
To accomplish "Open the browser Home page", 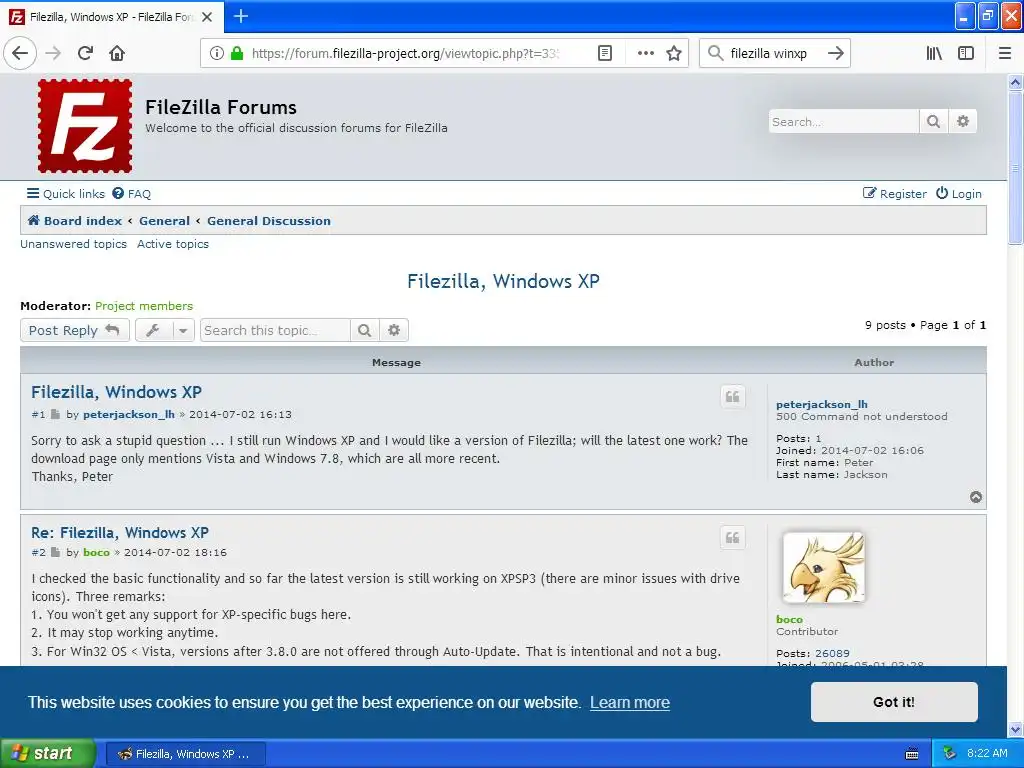I will (x=117, y=53).
